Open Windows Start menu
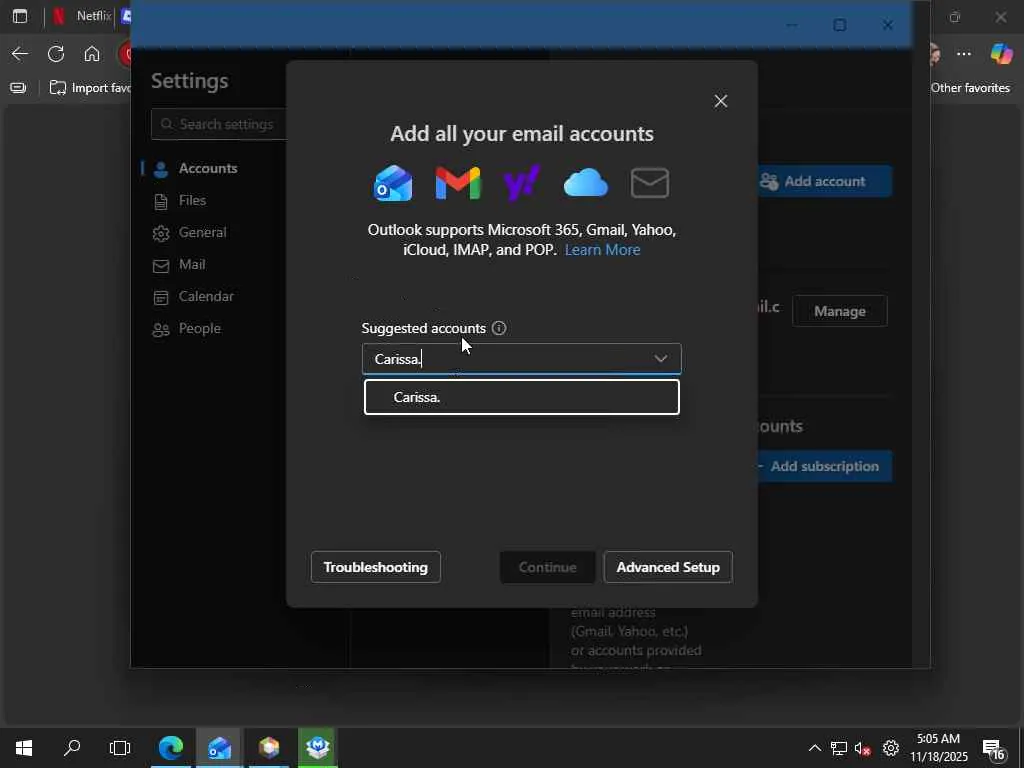This screenshot has height=768, width=1024. [24, 747]
